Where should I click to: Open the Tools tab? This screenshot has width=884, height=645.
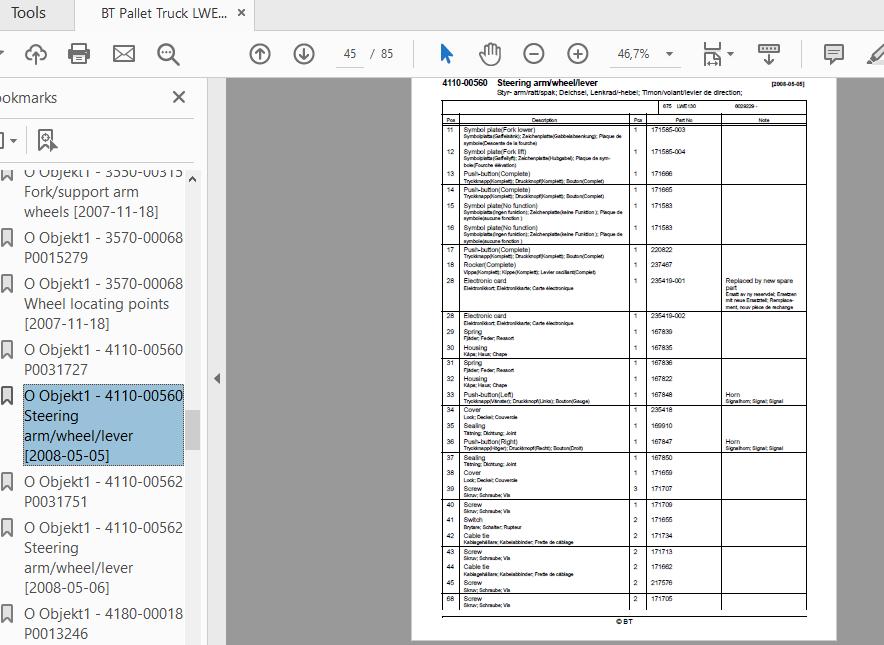[28, 13]
